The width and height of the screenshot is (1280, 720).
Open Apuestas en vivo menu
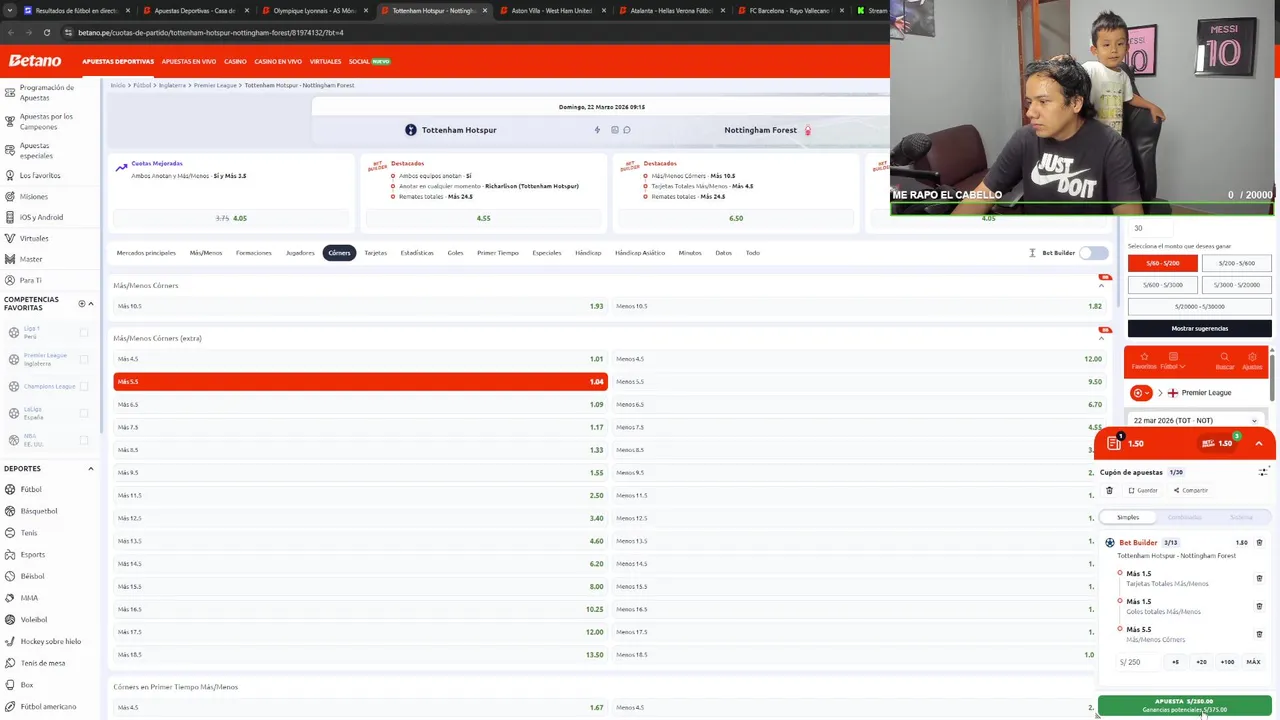(x=188, y=61)
